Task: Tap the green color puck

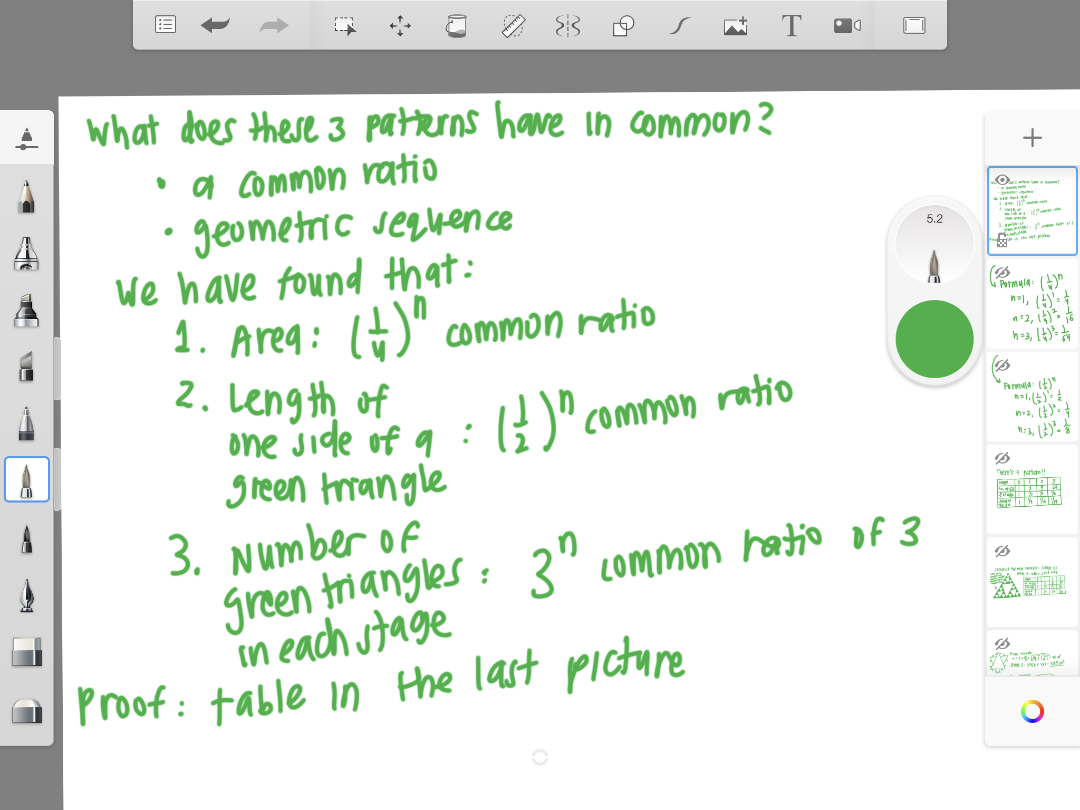Action: click(x=934, y=339)
